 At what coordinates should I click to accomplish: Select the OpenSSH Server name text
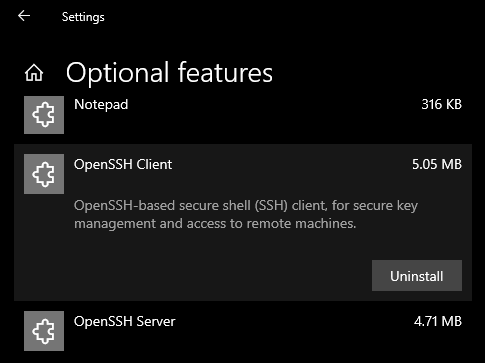(x=125, y=321)
